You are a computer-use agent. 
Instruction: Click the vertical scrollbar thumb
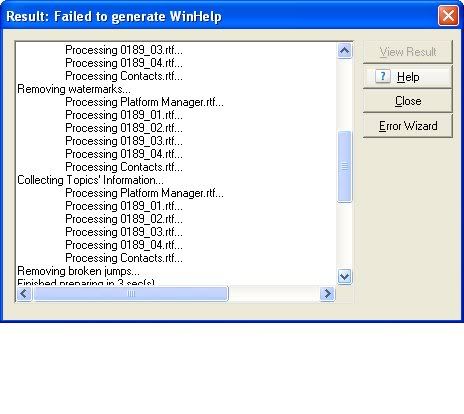pyautogui.click(x=344, y=166)
